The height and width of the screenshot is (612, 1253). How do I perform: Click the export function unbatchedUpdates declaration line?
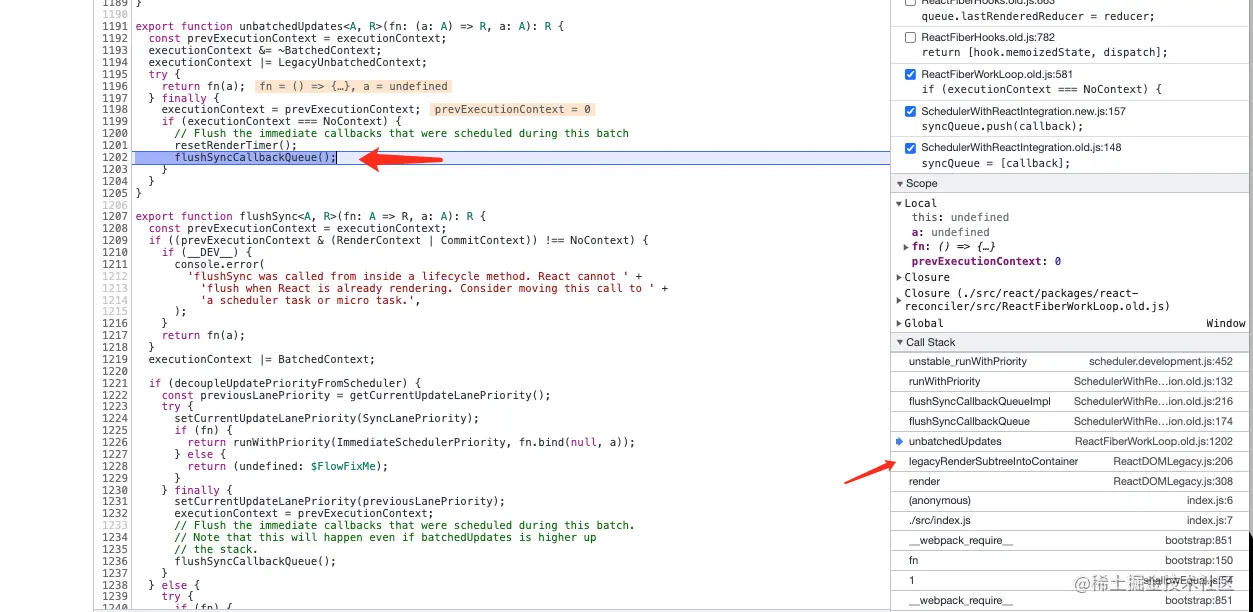click(x=349, y=25)
